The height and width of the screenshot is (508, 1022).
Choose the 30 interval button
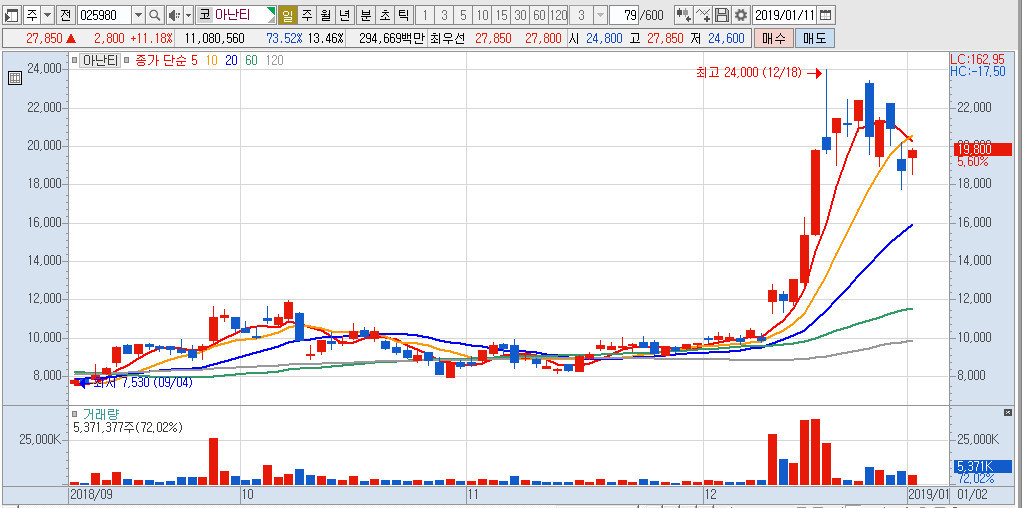[520, 14]
